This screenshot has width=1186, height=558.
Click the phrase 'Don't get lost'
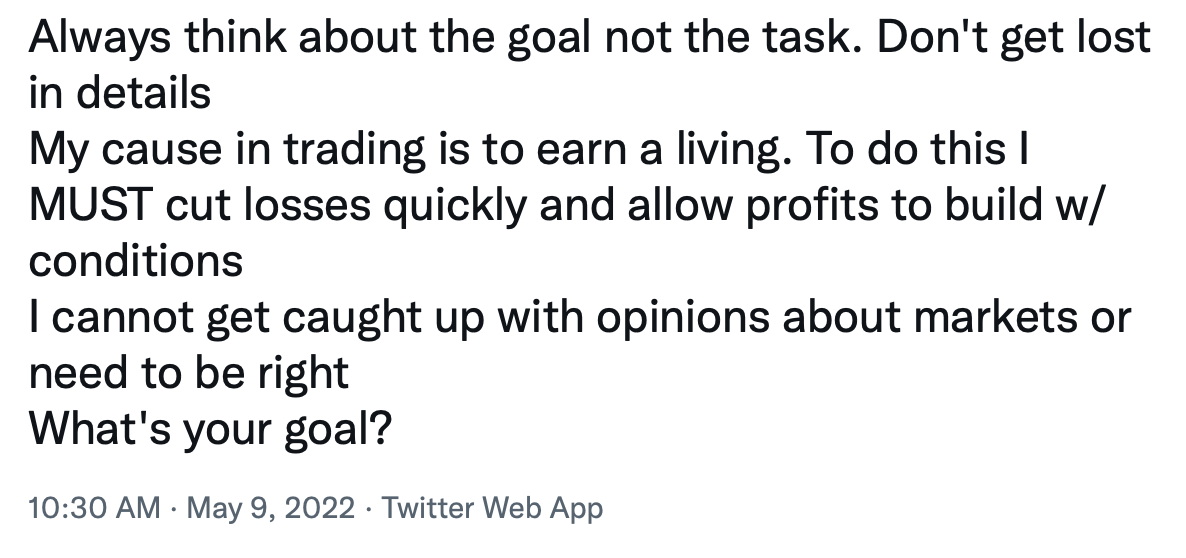[1014, 38]
